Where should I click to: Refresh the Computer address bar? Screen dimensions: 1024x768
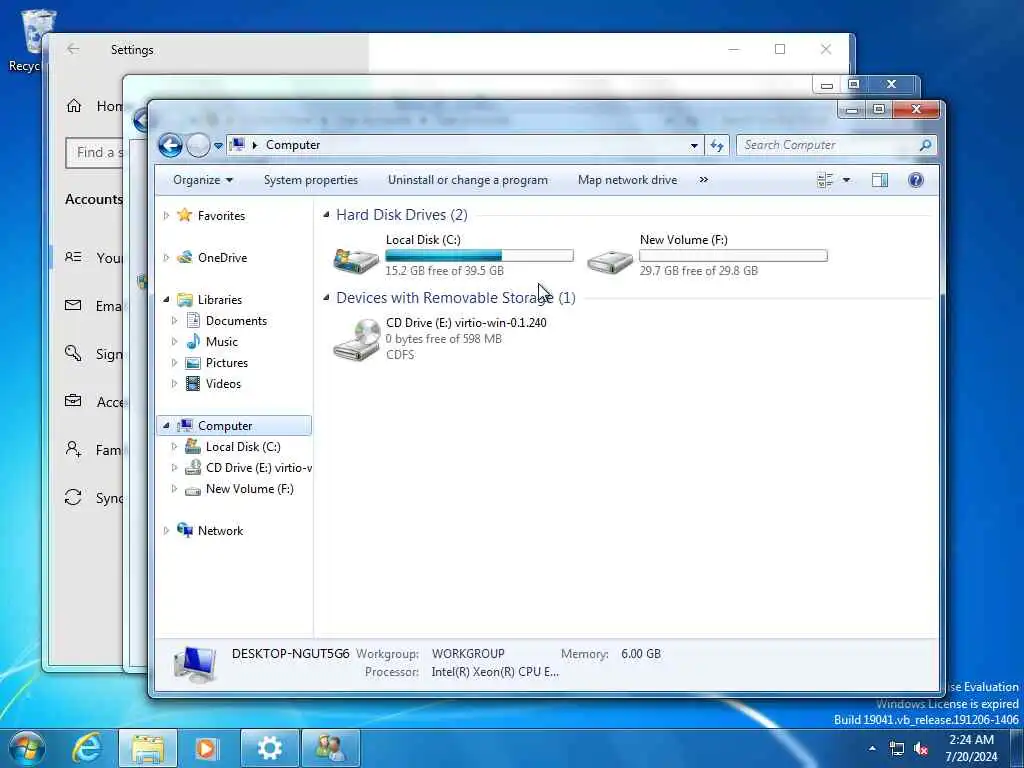[x=717, y=145]
